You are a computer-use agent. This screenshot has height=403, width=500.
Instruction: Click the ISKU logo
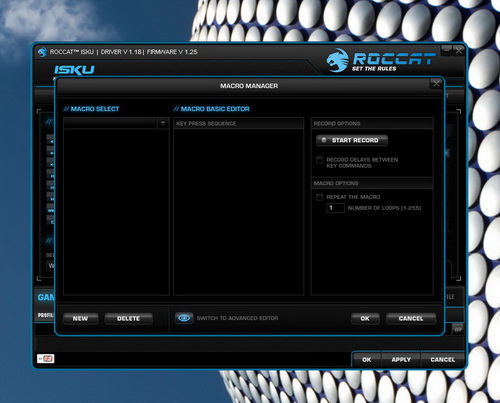[x=74, y=70]
